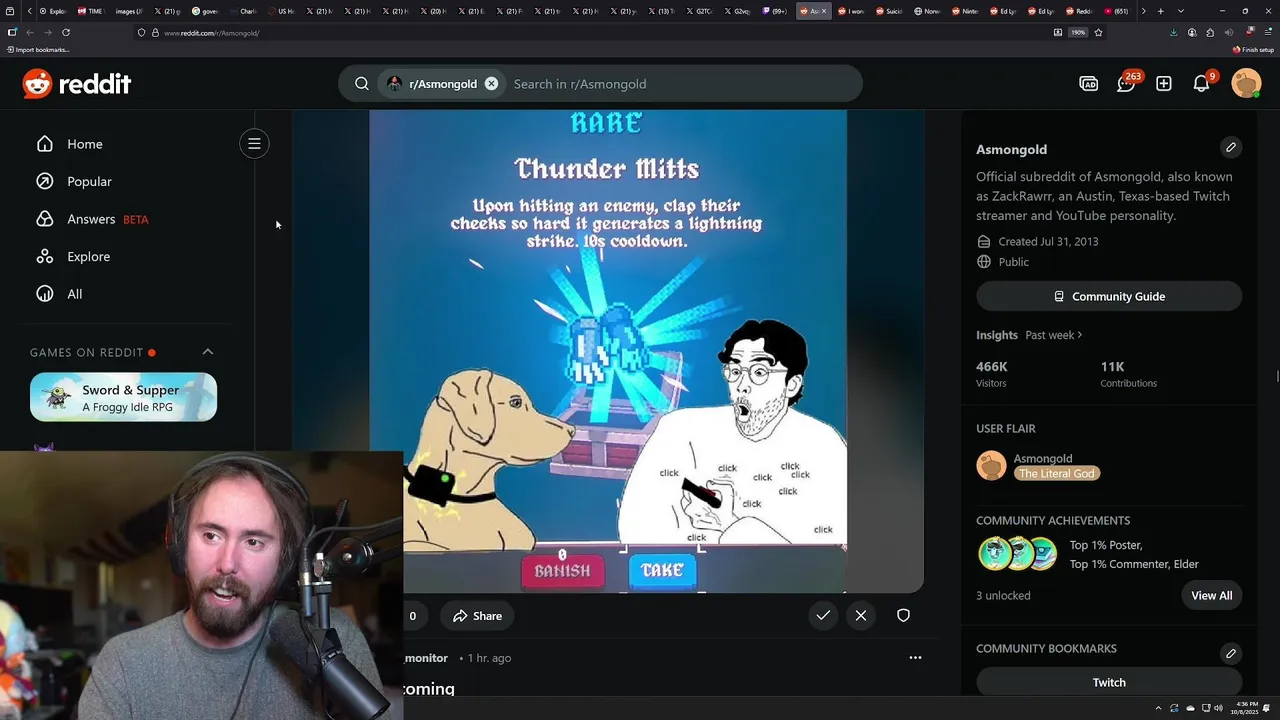Click the community achievements badges
Viewport: 1280px width, 720px height.
tap(1018, 553)
